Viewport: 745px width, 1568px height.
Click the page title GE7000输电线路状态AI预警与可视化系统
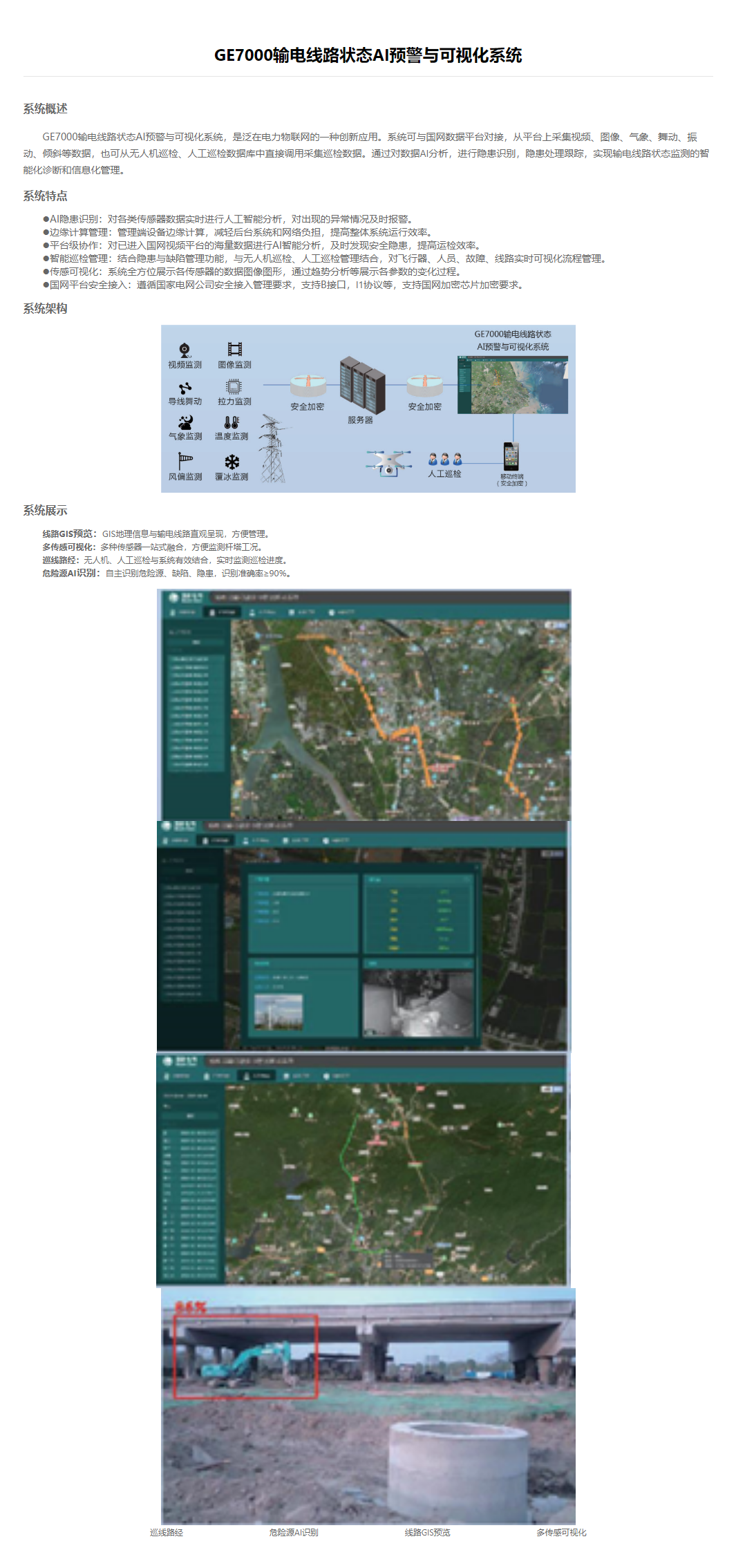point(368,55)
